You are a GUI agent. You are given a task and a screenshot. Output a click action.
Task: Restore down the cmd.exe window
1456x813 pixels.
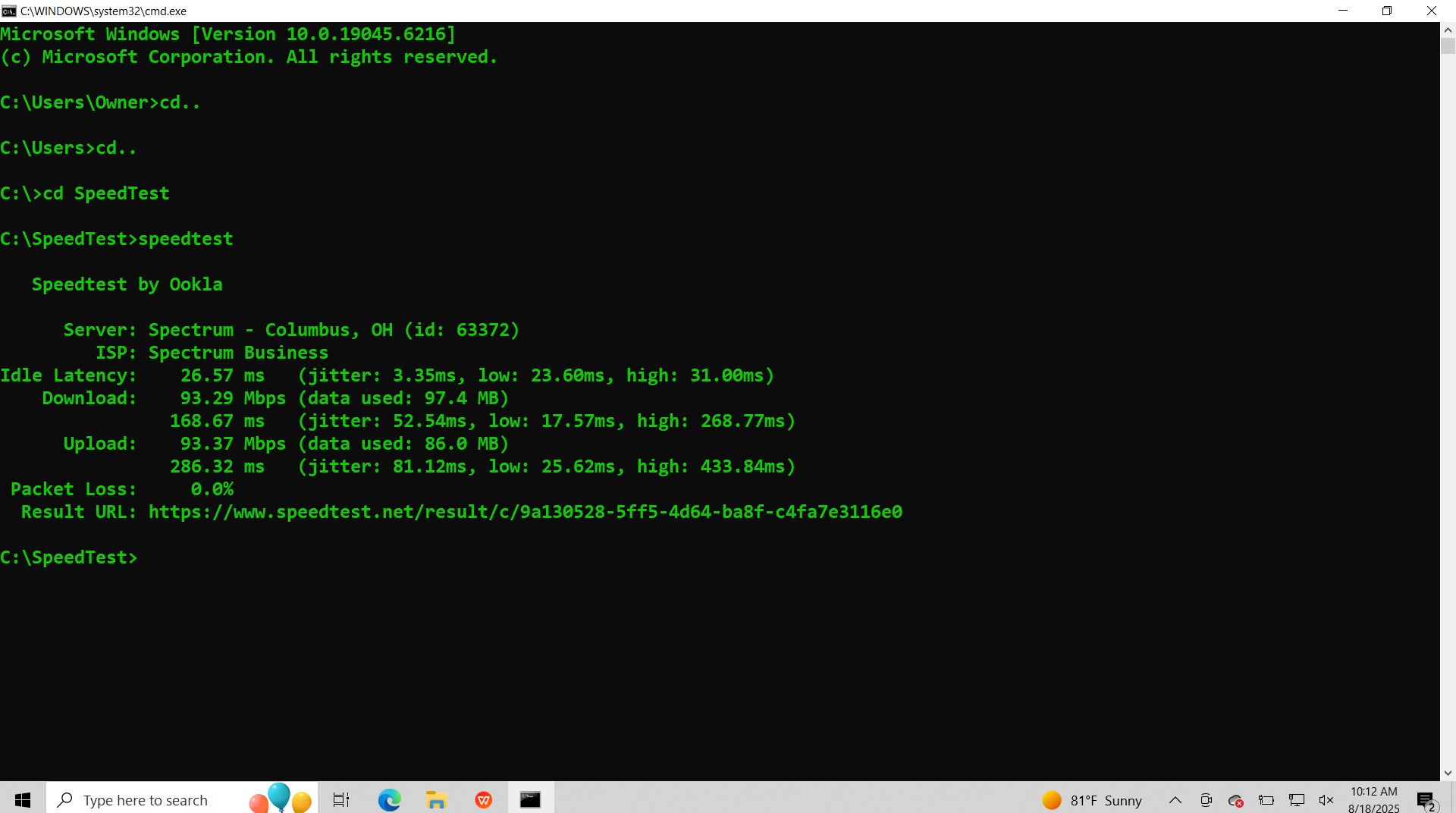coord(1387,11)
